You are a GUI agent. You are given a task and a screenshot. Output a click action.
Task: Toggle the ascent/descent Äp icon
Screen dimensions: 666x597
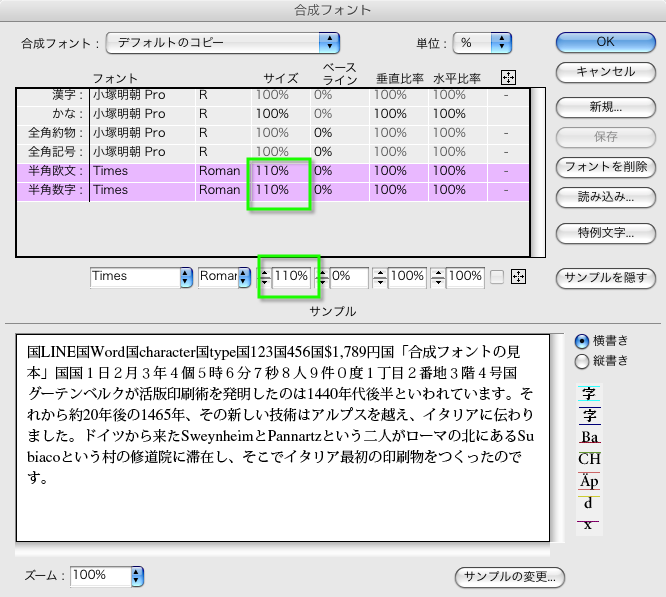coord(589,481)
